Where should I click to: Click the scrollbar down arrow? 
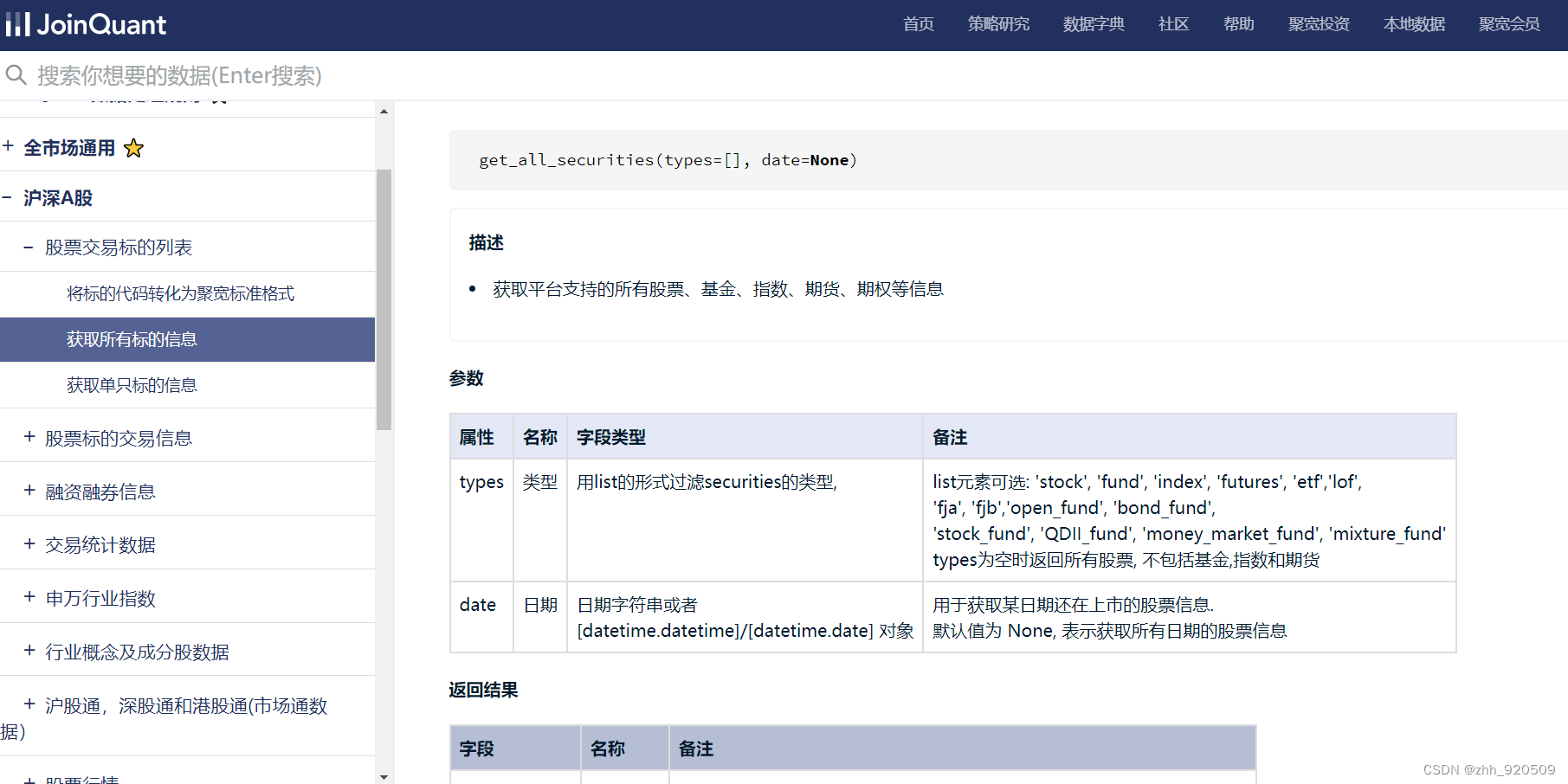(384, 776)
